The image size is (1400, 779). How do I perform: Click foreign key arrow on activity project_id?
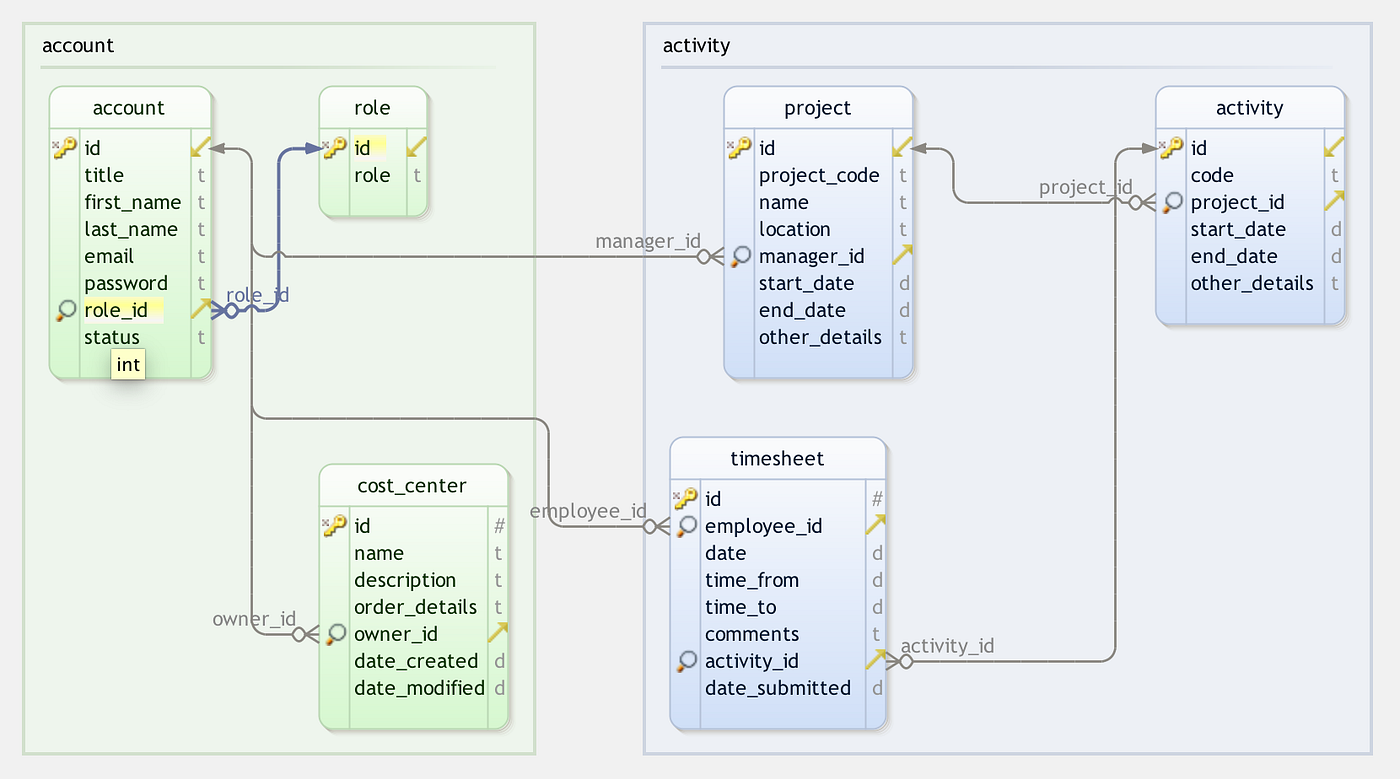(1334, 201)
